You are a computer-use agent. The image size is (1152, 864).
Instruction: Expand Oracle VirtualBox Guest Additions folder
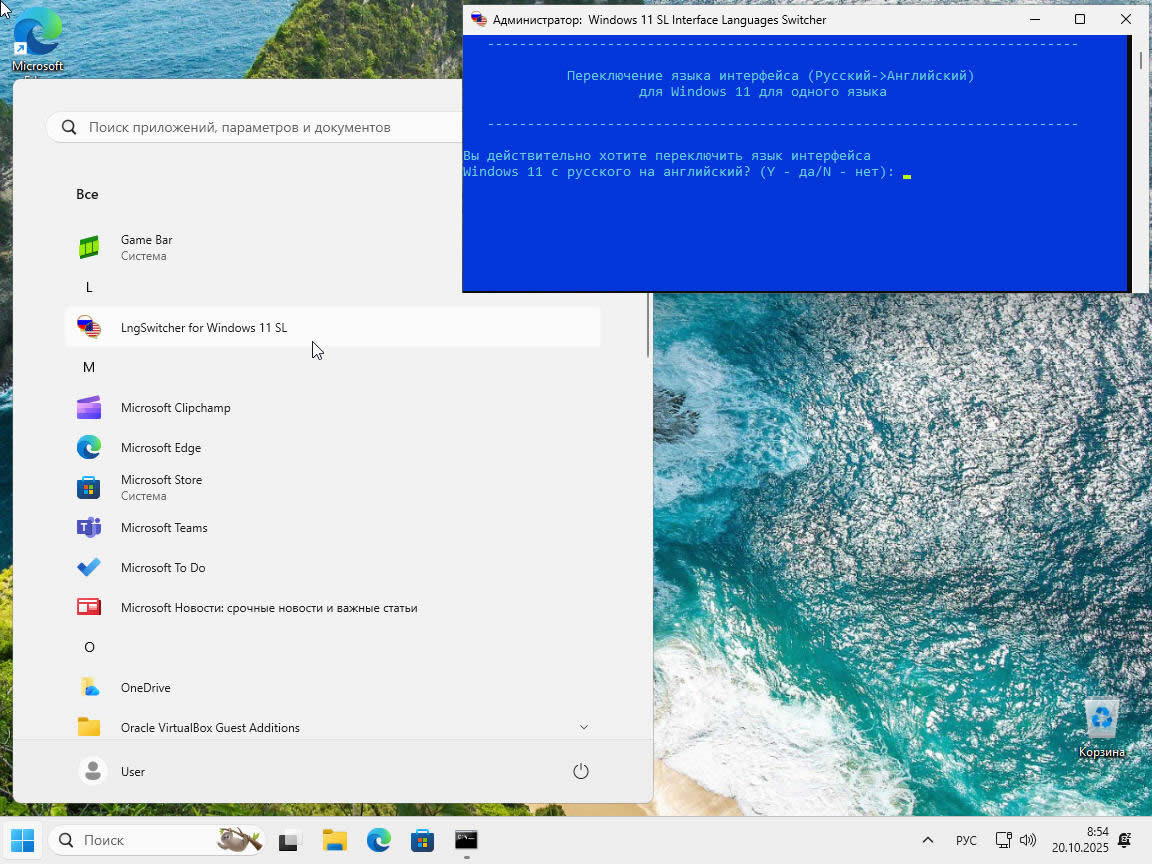click(583, 727)
